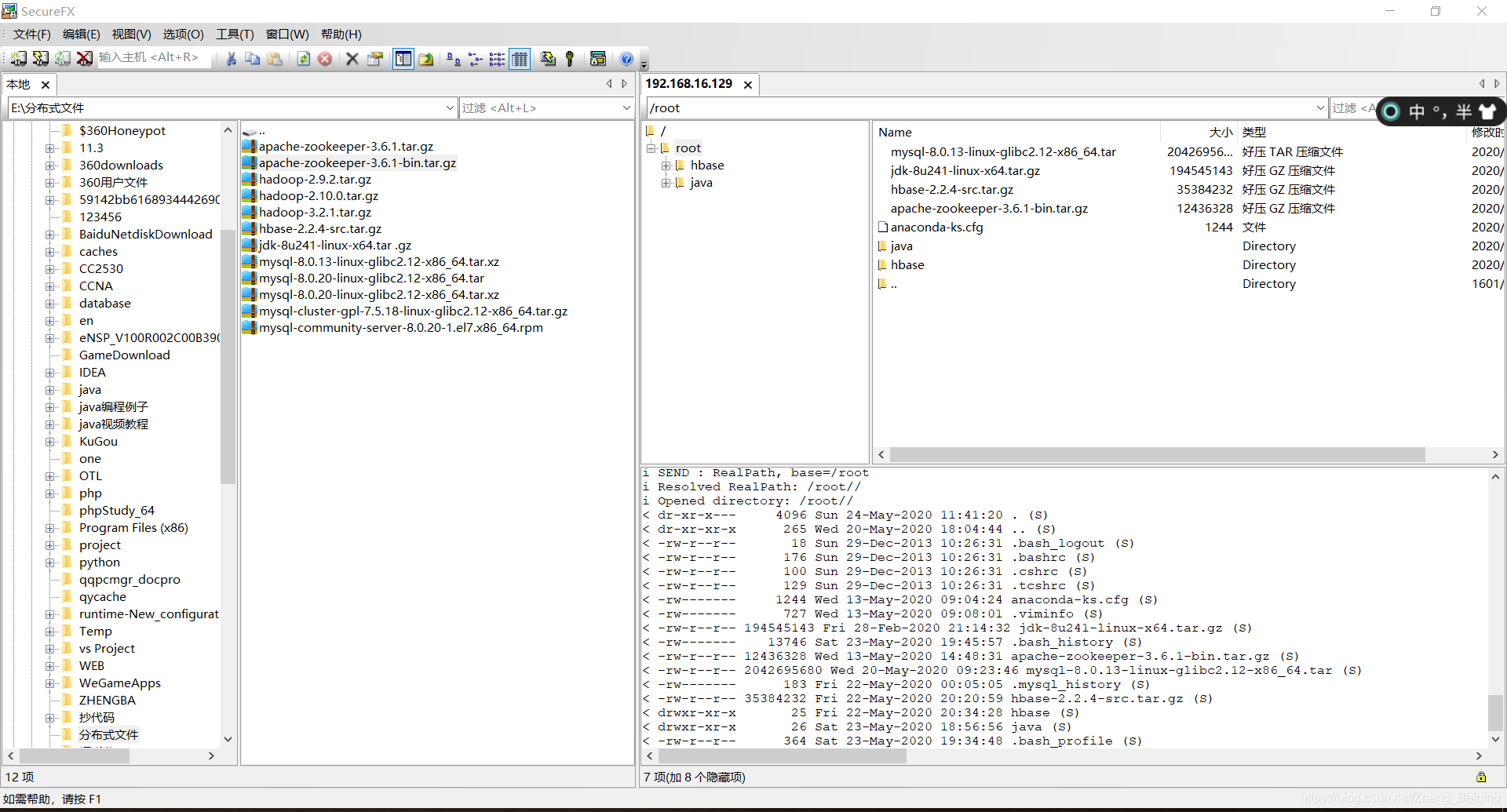Click the Reconnect toolbar icon
Image resolution: width=1507 pixels, height=812 pixels.
(x=62, y=59)
